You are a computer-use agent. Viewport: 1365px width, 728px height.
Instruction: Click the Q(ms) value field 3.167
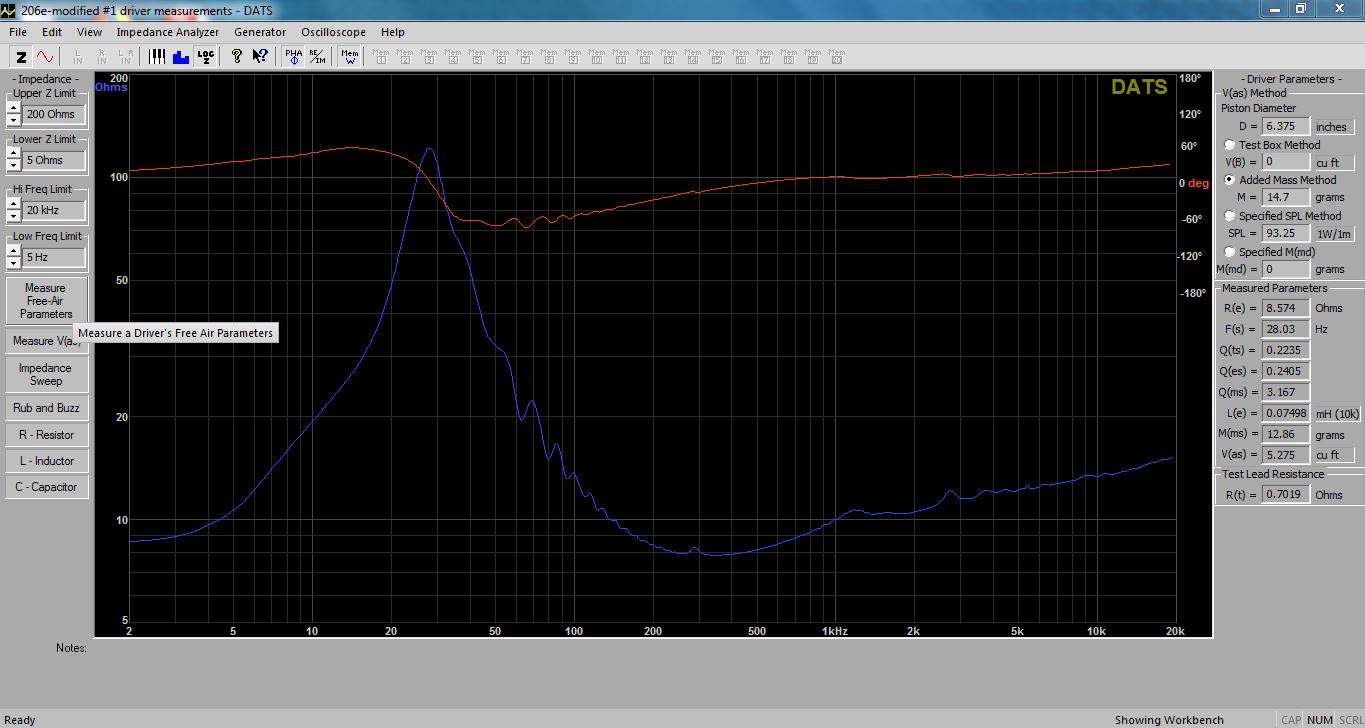[1285, 392]
